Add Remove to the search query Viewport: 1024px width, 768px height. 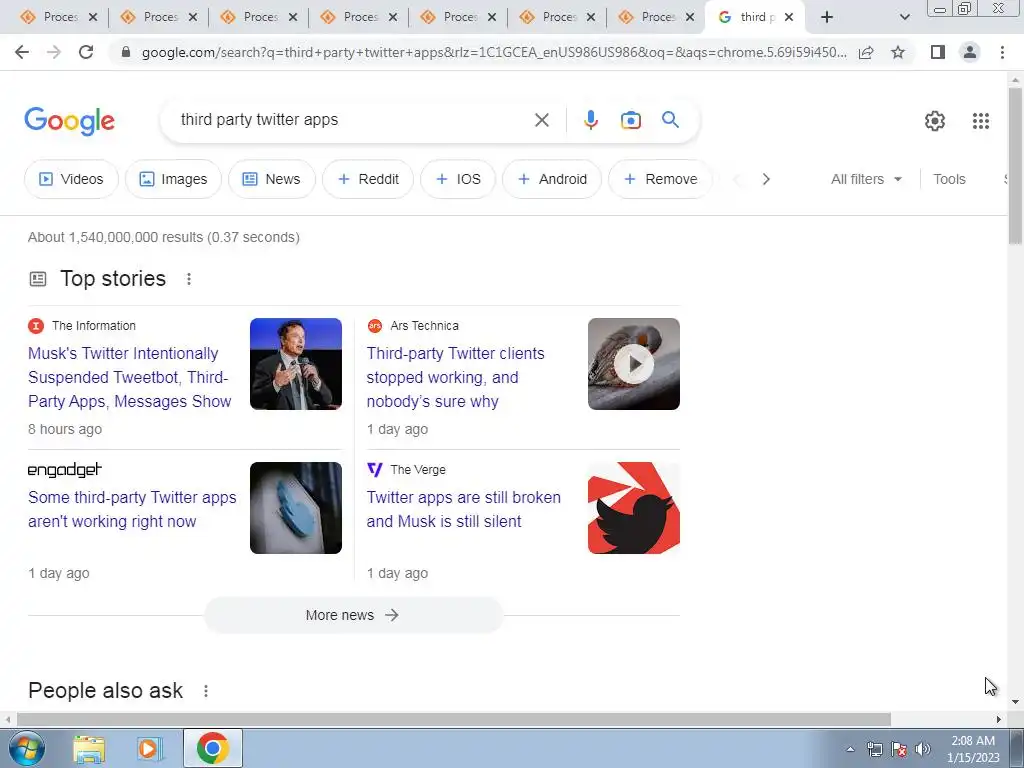(660, 179)
